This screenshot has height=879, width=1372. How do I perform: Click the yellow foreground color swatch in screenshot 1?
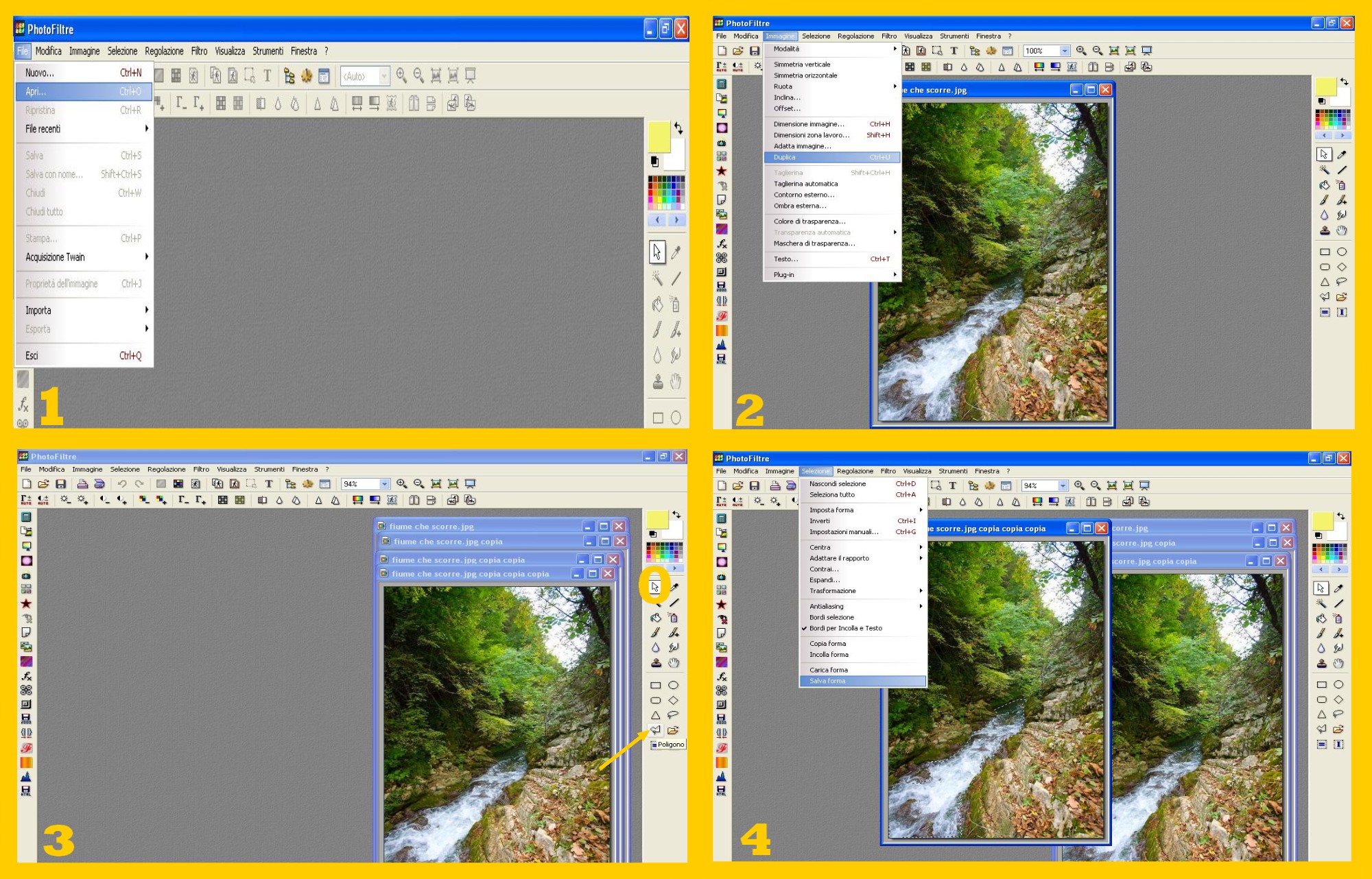(659, 136)
